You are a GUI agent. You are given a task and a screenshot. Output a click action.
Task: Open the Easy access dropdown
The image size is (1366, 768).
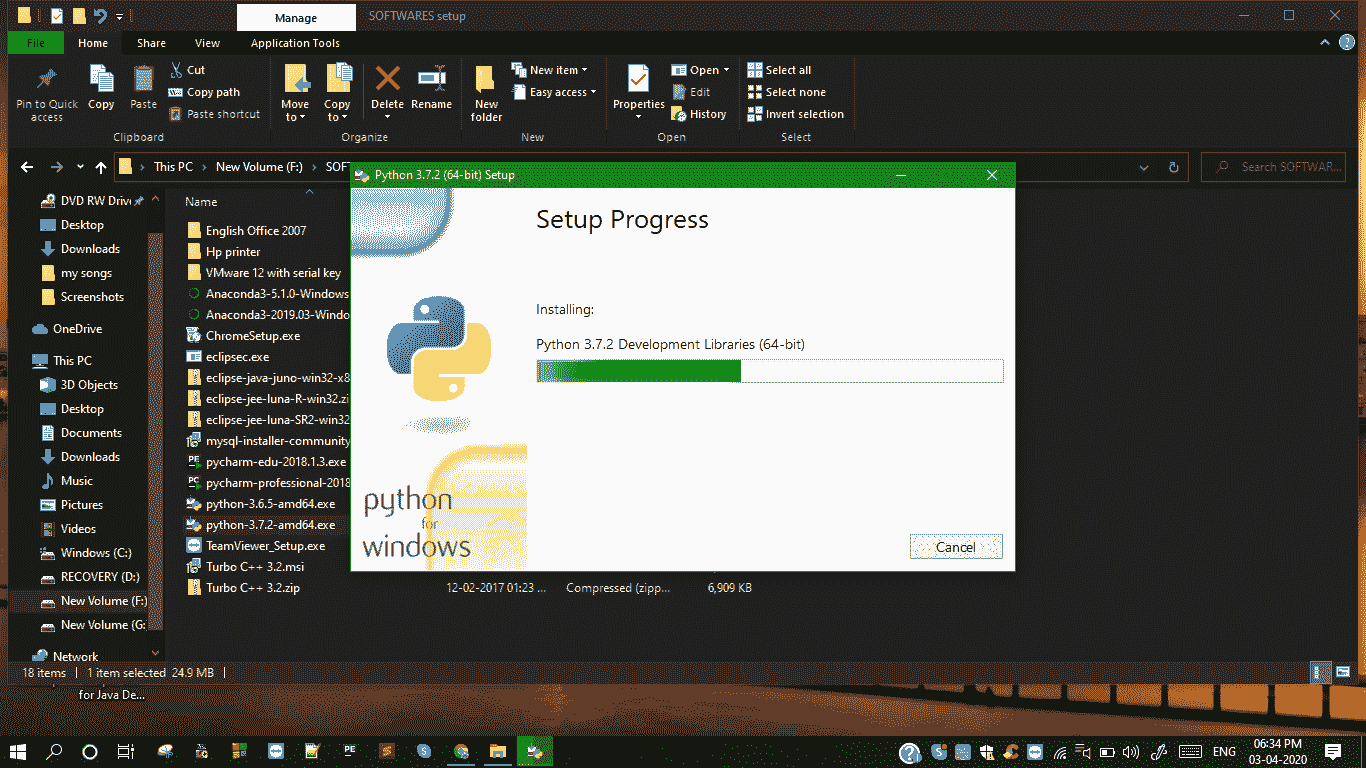click(x=553, y=92)
